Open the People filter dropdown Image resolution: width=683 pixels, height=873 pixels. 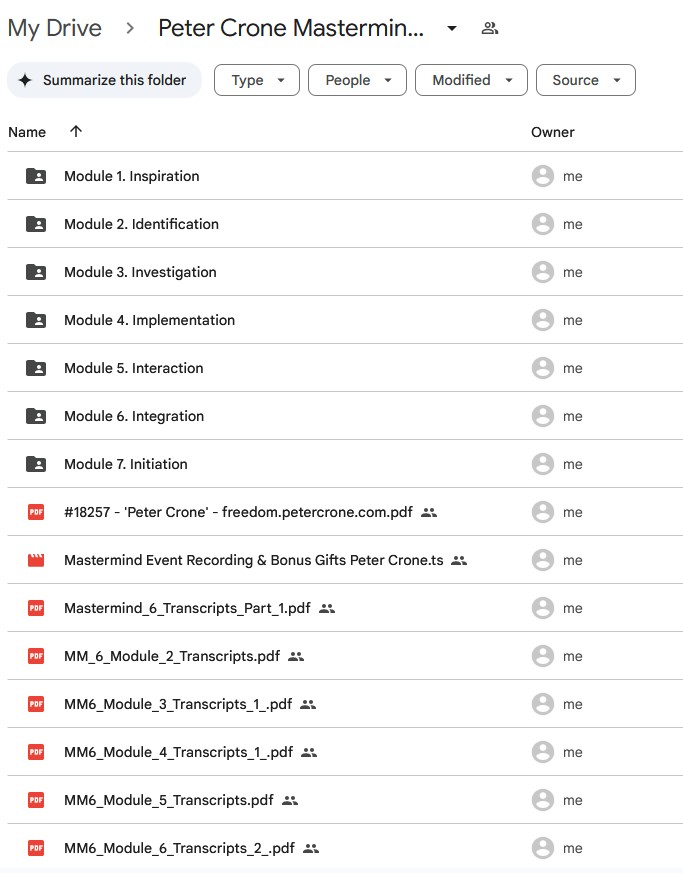pos(357,80)
